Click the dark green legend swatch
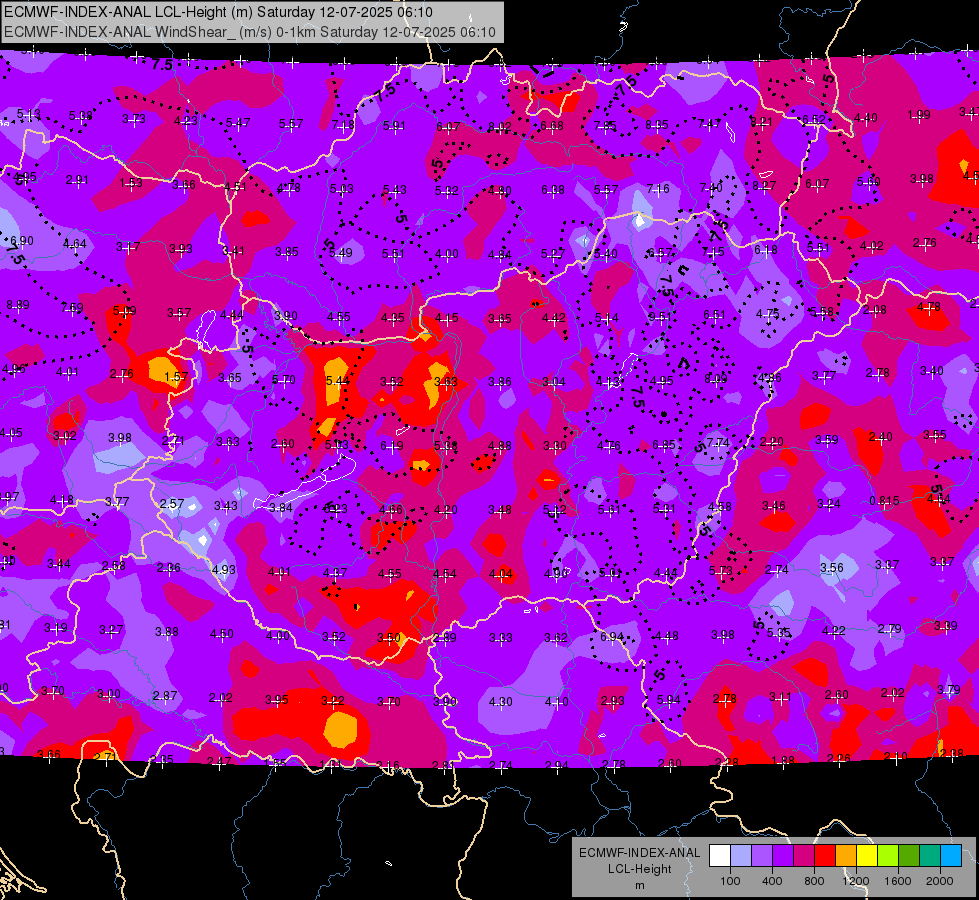The width and height of the screenshot is (979, 900). pyautogui.click(x=909, y=856)
